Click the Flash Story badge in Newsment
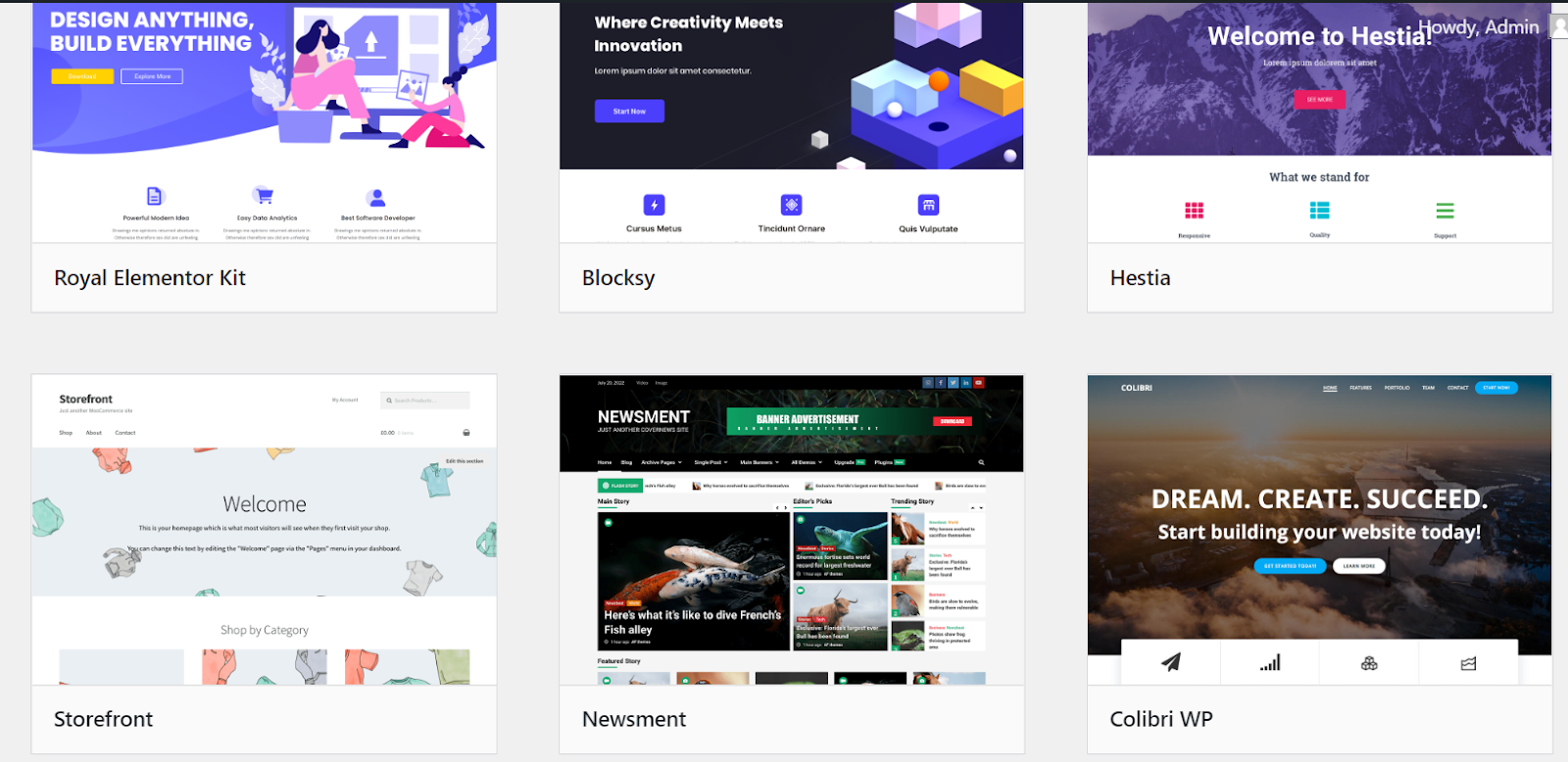 (619, 486)
